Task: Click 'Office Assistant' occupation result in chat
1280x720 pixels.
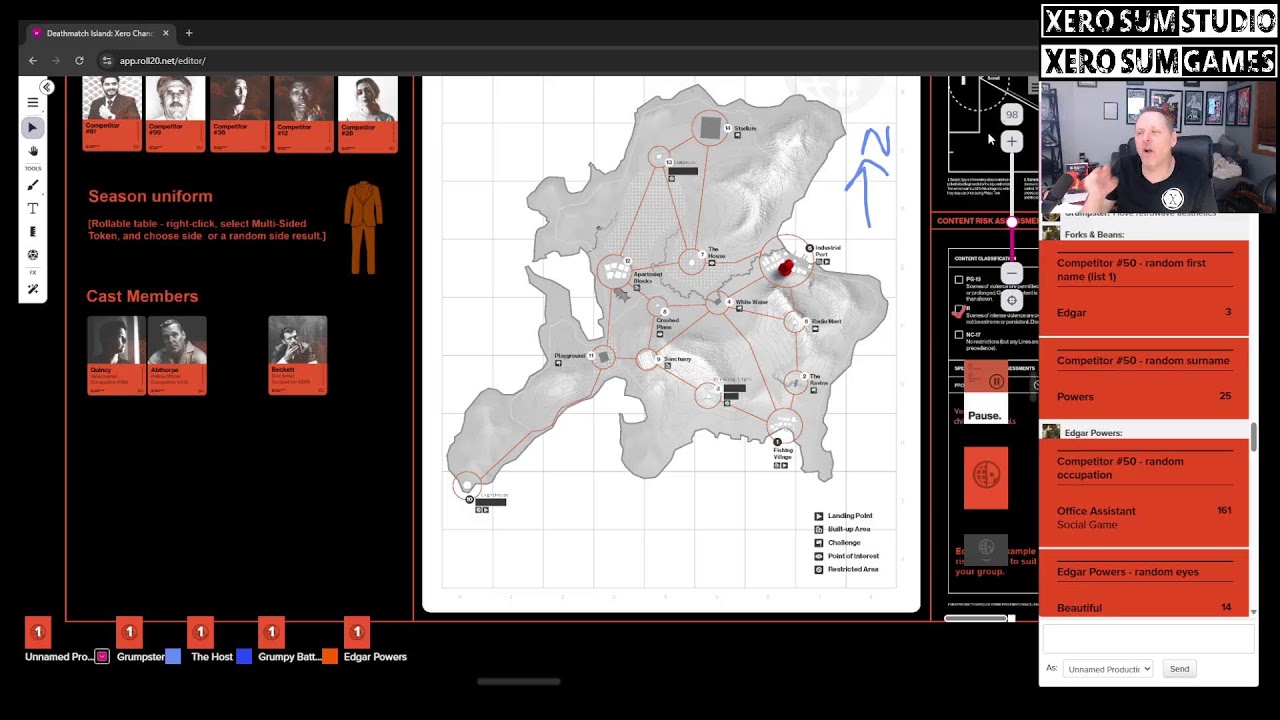Action: pyautogui.click(x=1096, y=511)
